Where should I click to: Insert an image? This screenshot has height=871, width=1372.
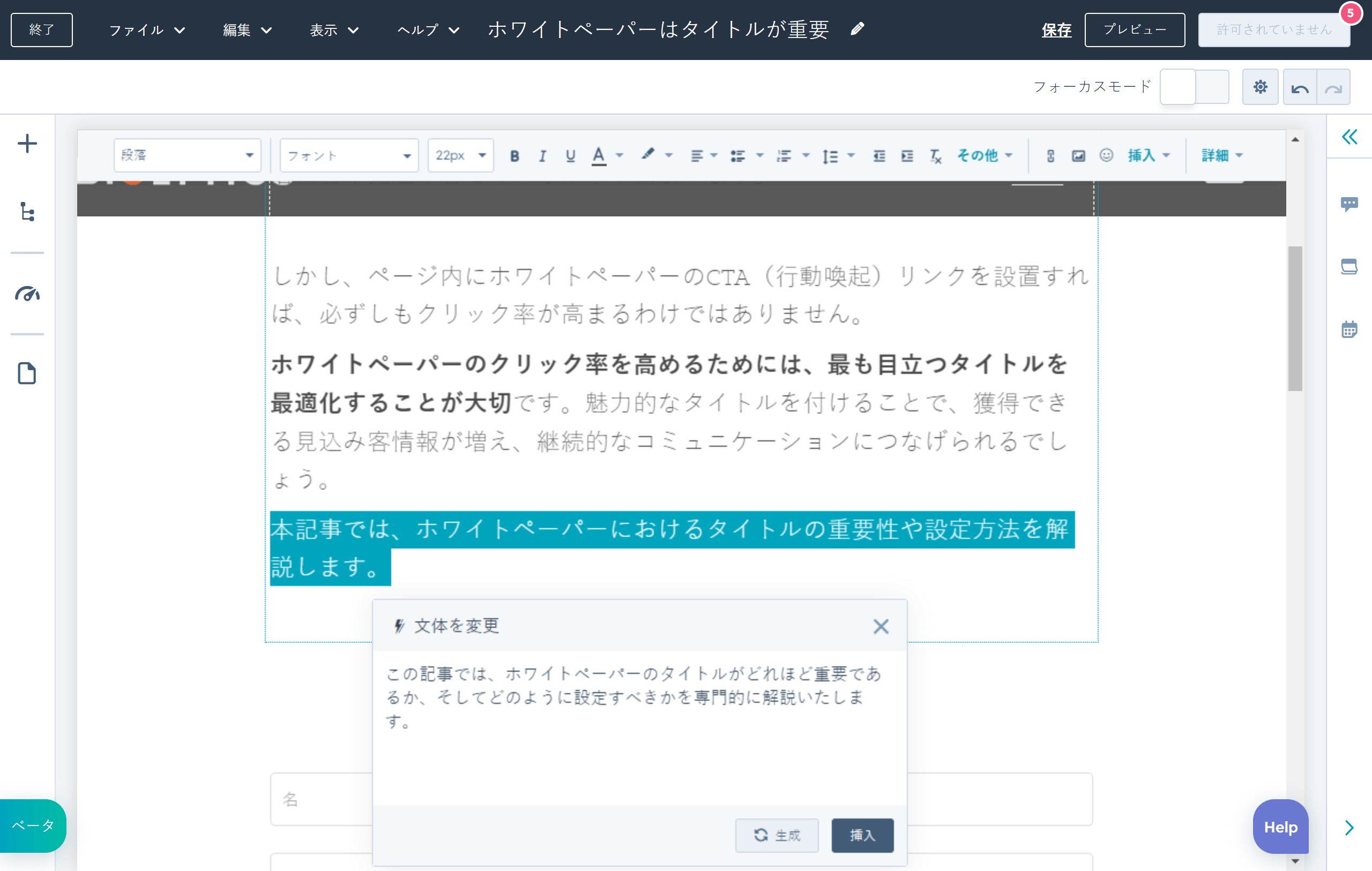tap(1078, 155)
